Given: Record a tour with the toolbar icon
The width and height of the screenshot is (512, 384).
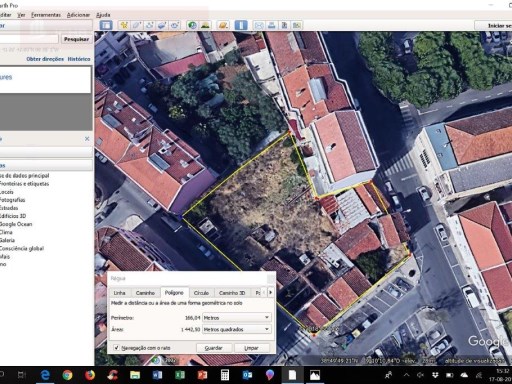Looking at the screenshot, I should (x=175, y=25).
